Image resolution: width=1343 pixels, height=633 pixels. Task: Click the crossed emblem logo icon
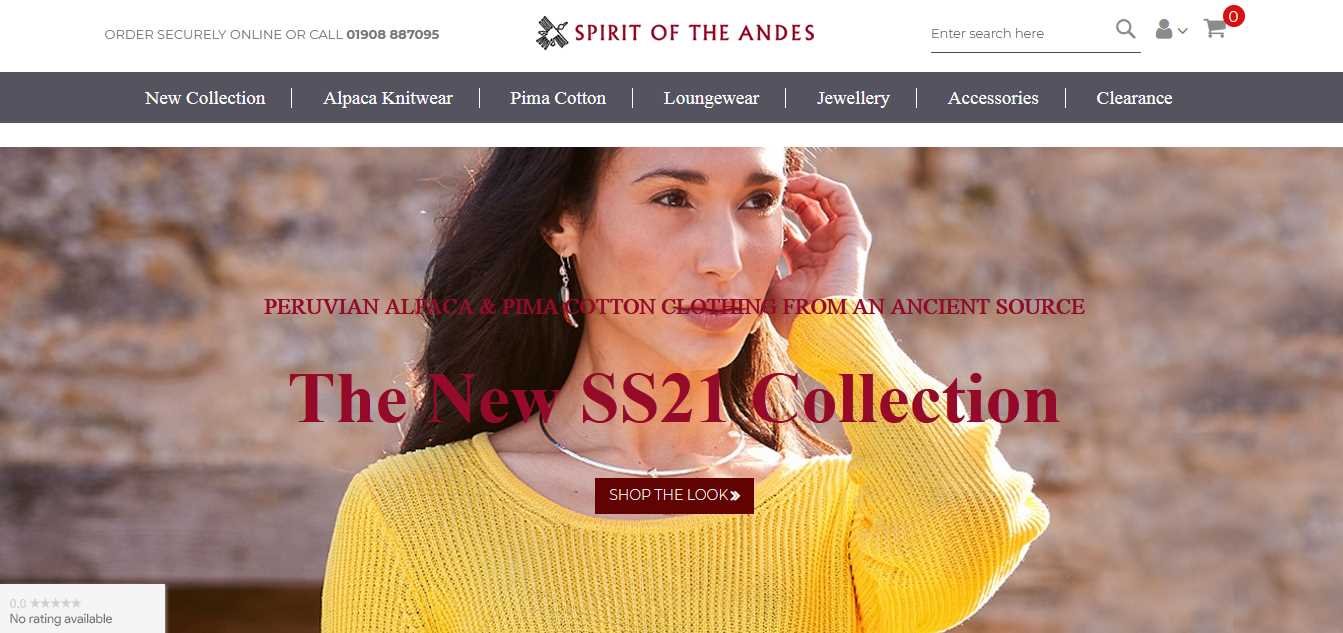(x=552, y=32)
